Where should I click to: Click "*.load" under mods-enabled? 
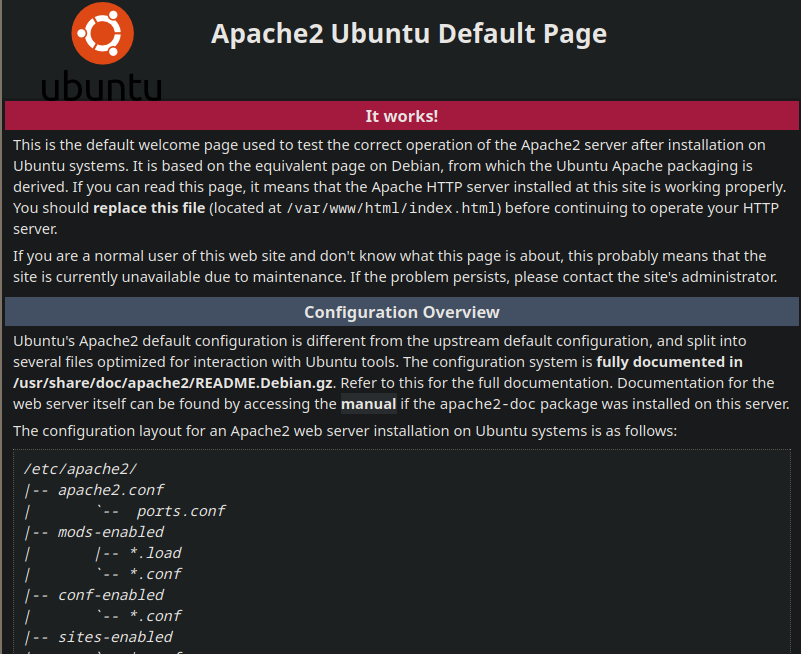coord(155,553)
